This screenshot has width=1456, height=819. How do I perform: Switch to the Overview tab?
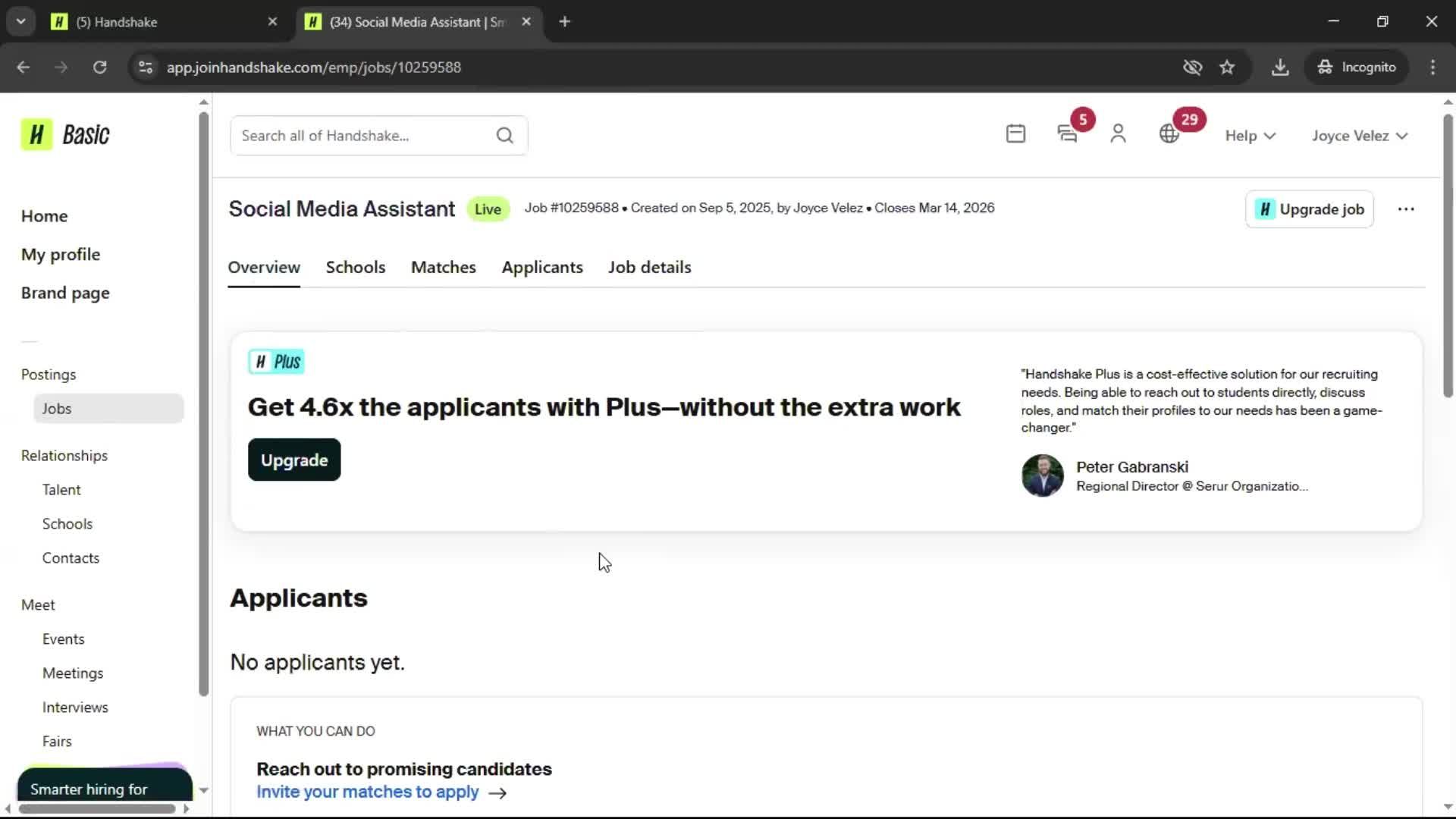pyautogui.click(x=264, y=268)
